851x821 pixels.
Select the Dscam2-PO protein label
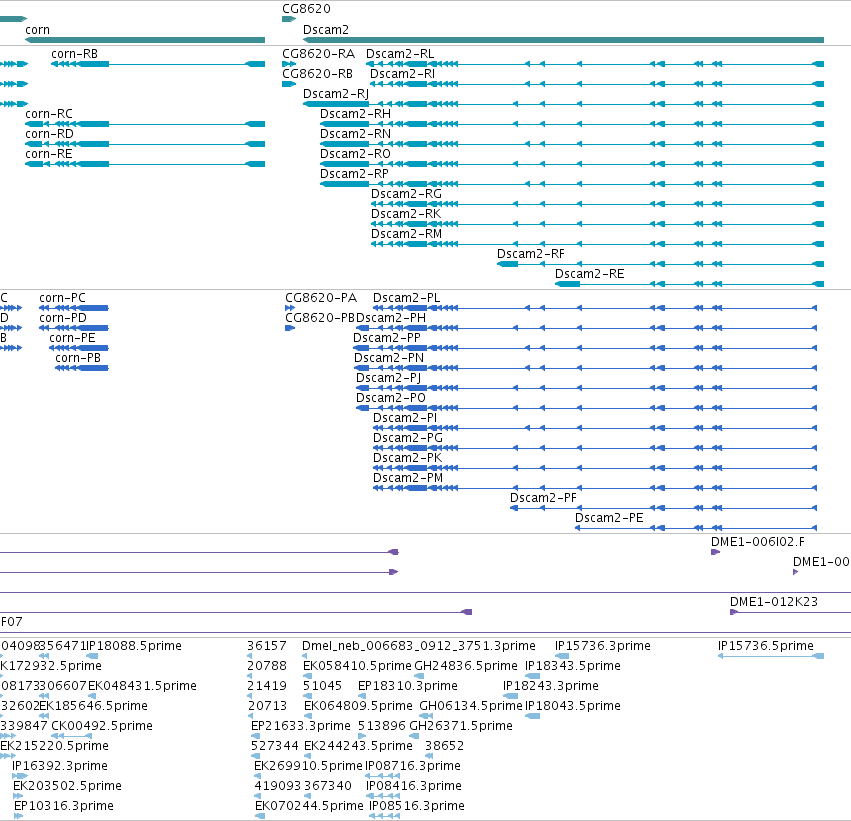tap(391, 398)
